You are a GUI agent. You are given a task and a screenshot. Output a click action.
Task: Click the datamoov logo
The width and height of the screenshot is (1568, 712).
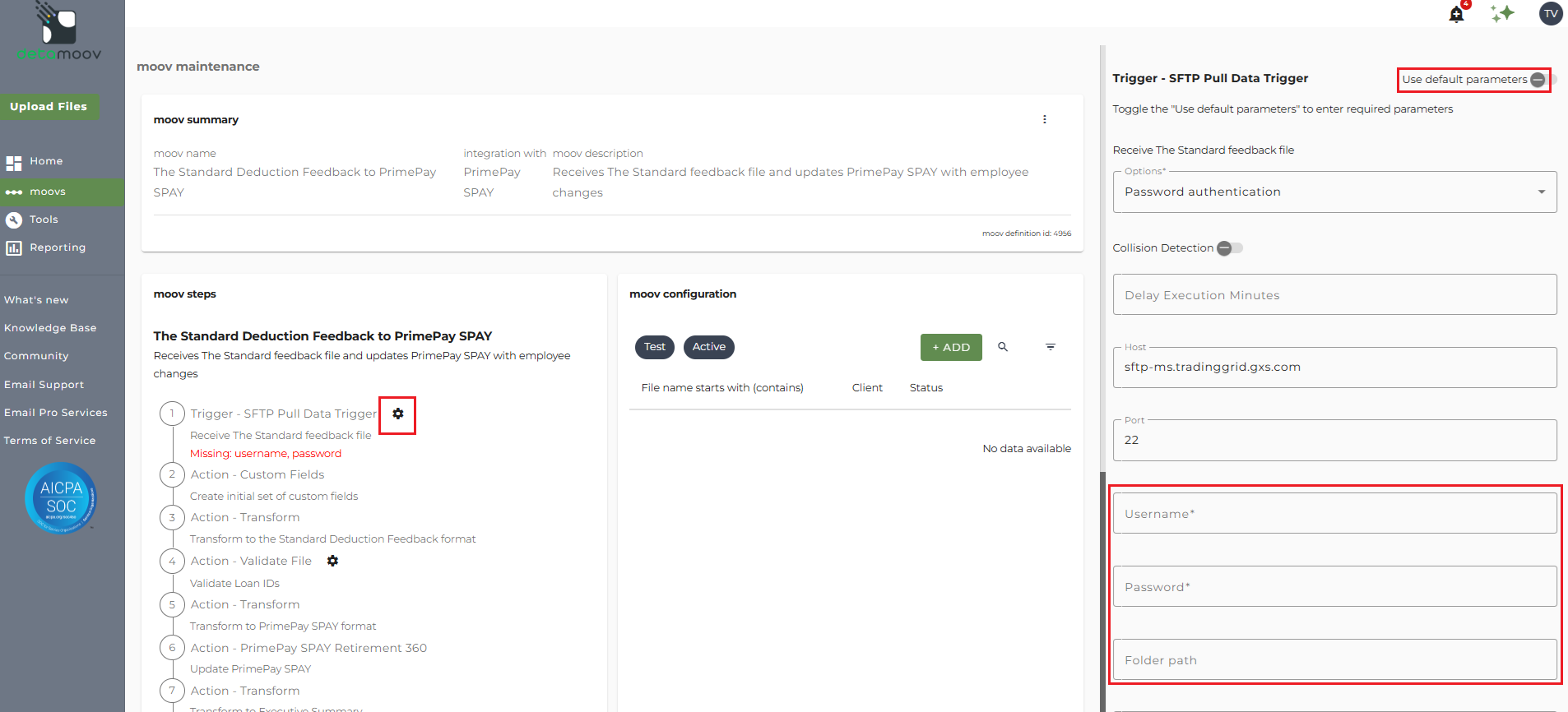pyautogui.click(x=59, y=31)
